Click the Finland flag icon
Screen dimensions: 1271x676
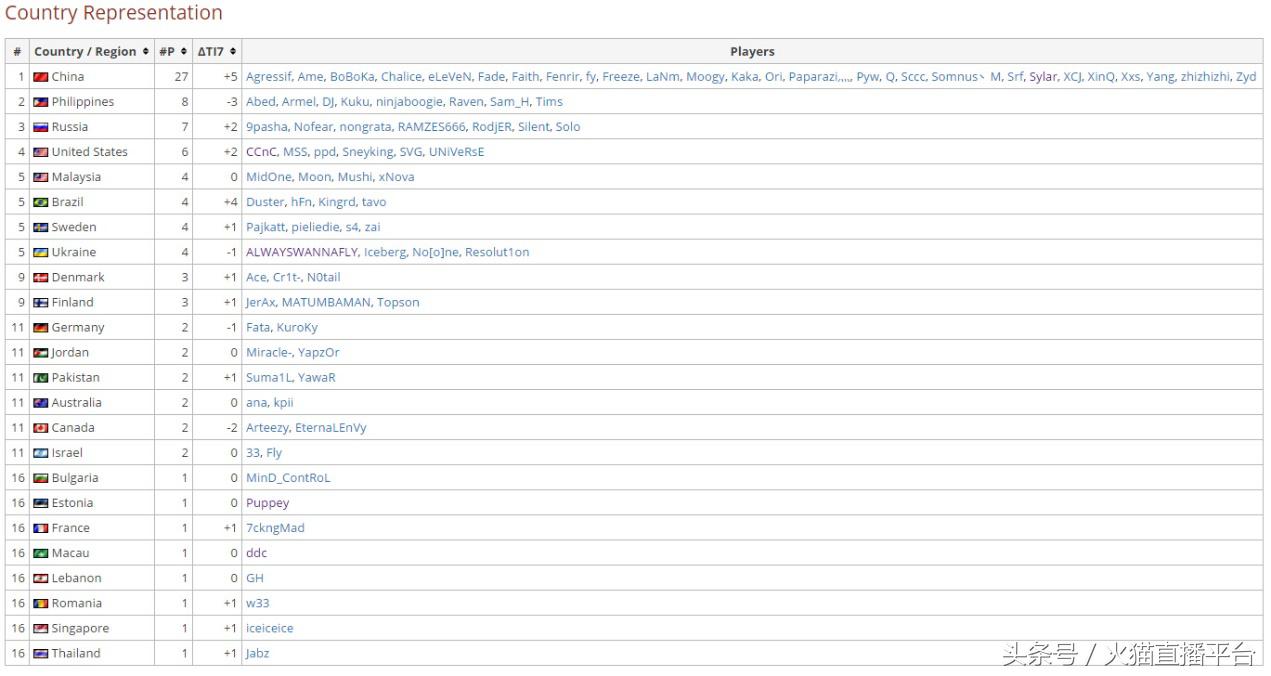pos(41,302)
